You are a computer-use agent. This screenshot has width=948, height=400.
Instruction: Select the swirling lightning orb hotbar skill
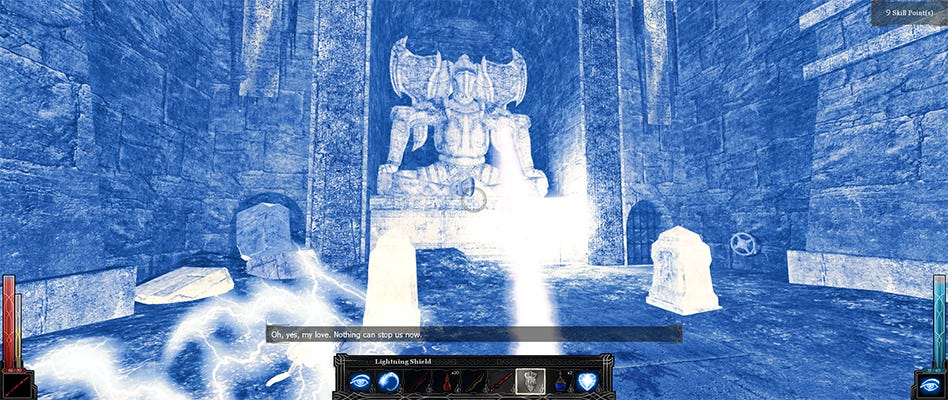tap(387, 382)
